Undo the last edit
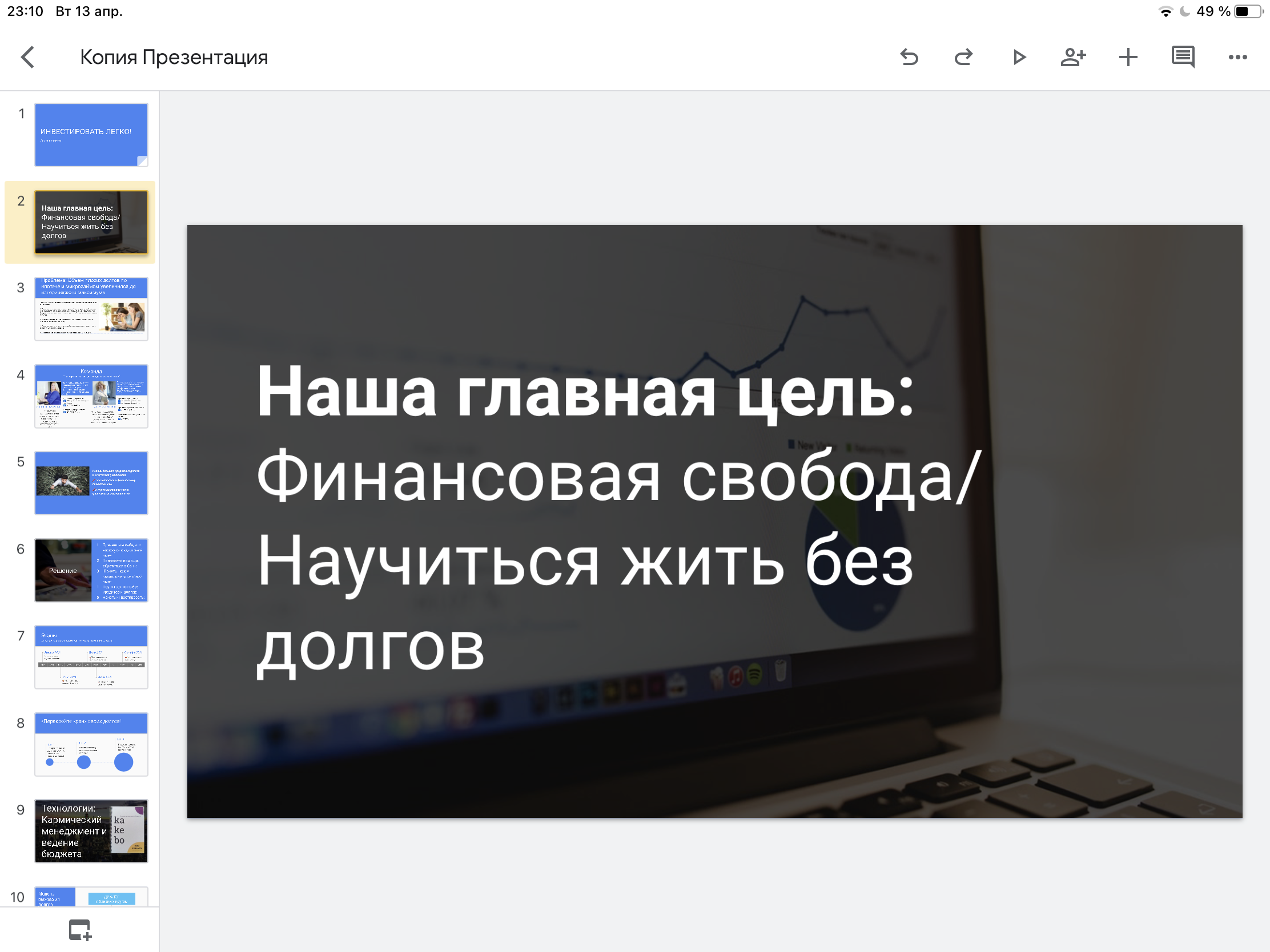Image resolution: width=1270 pixels, height=952 pixels. click(910, 58)
